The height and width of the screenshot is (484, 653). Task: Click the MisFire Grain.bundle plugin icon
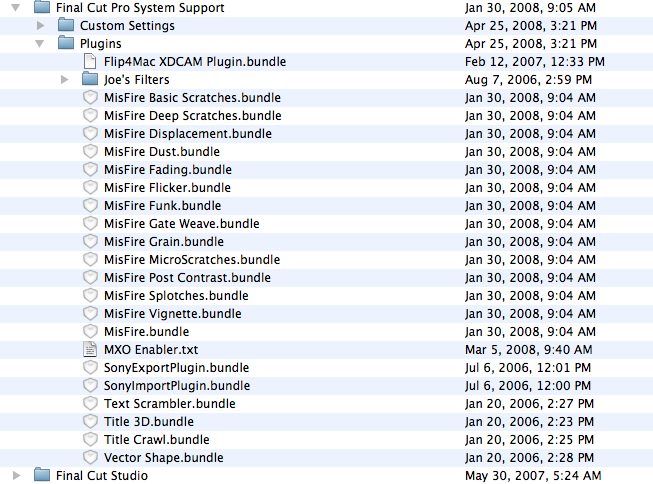point(91,242)
